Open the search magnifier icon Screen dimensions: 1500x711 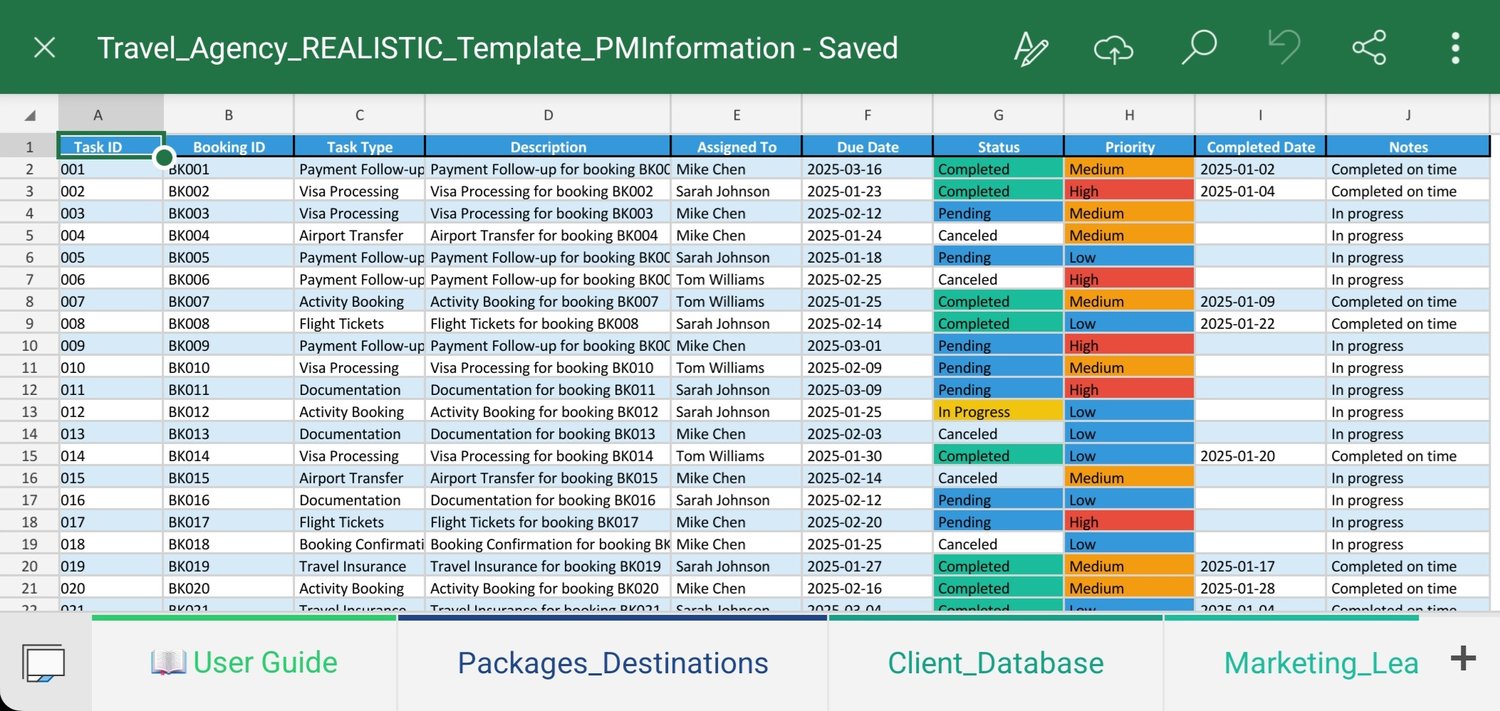[x=1198, y=48]
